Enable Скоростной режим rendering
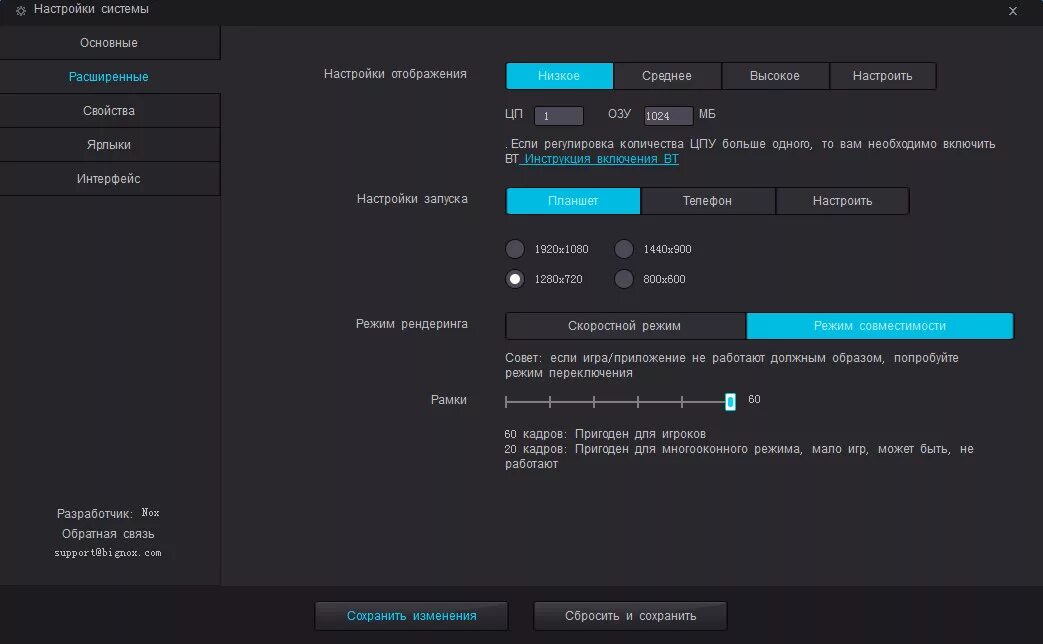 pos(625,326)
